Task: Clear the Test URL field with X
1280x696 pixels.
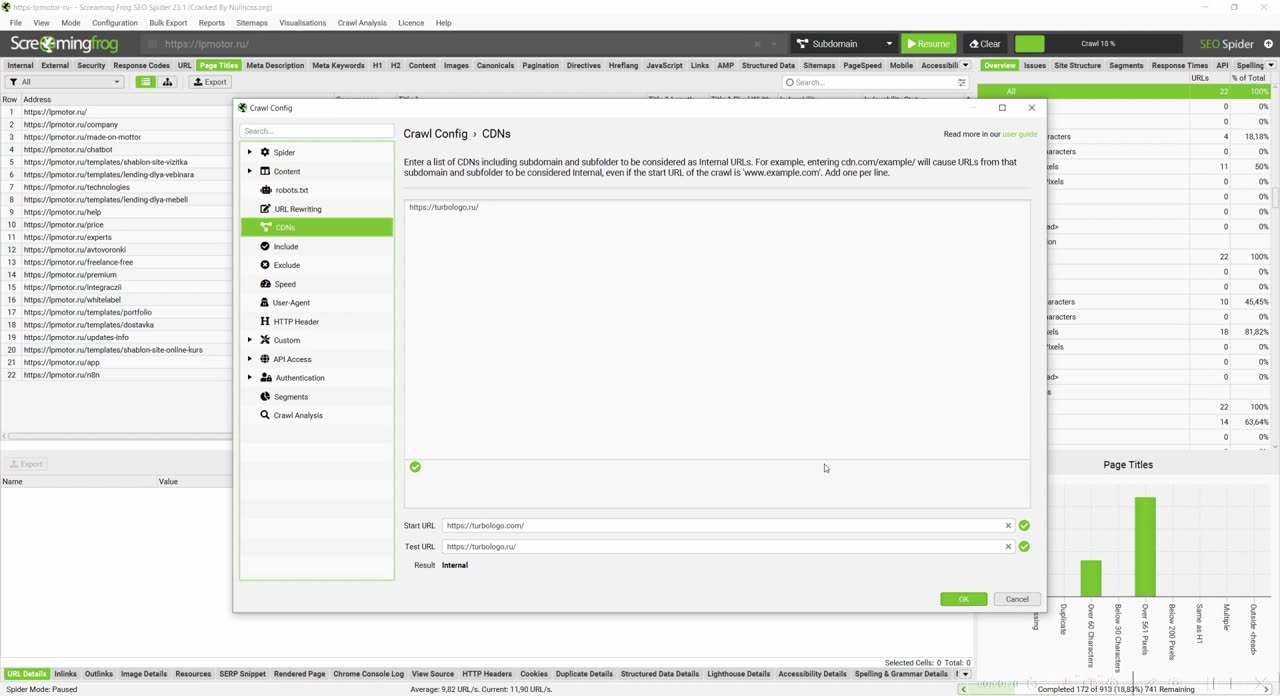Action: coord(1008,546)
